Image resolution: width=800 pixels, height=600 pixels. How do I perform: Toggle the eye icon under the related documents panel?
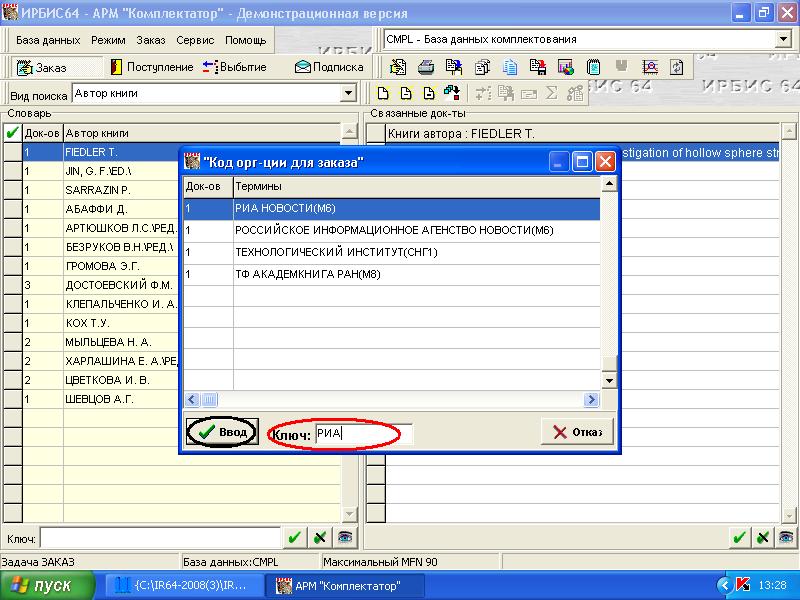click(x=788, y=537)
